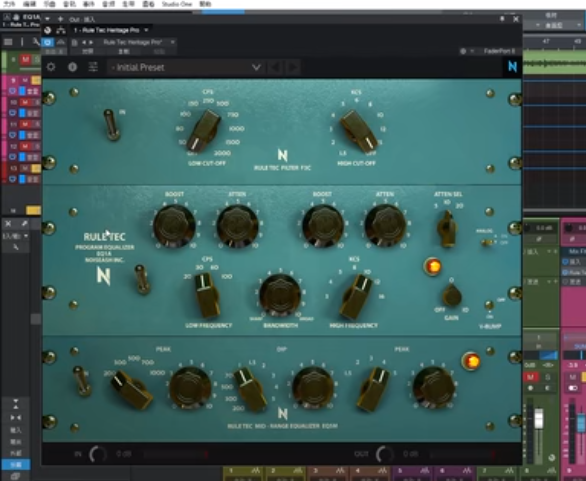
Task: Select previous Studio One preset arrow
Action: click(84, 42)
